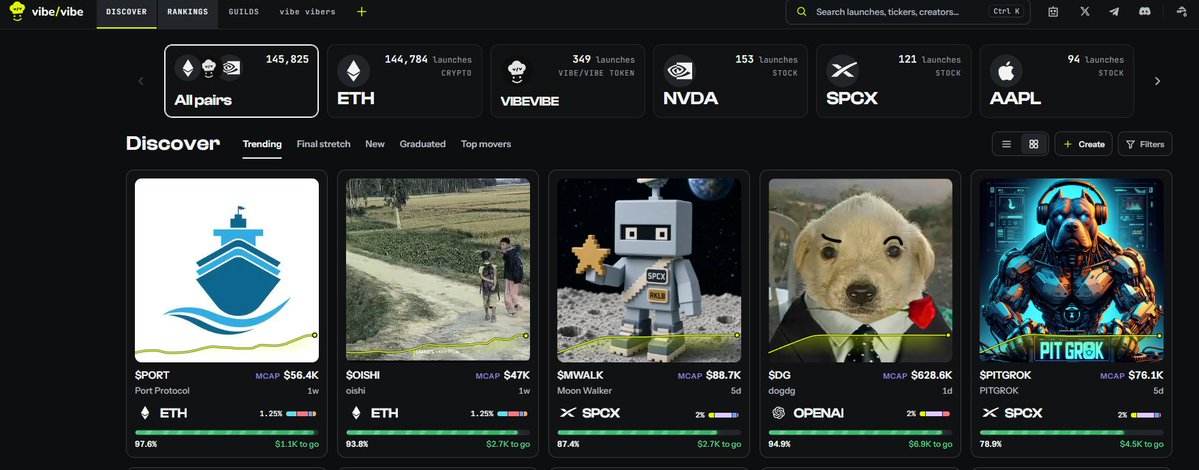Open the bot icon in the header
Image resolution: width=1199 pixels, height=470 pixels.
pos(1053,11)
